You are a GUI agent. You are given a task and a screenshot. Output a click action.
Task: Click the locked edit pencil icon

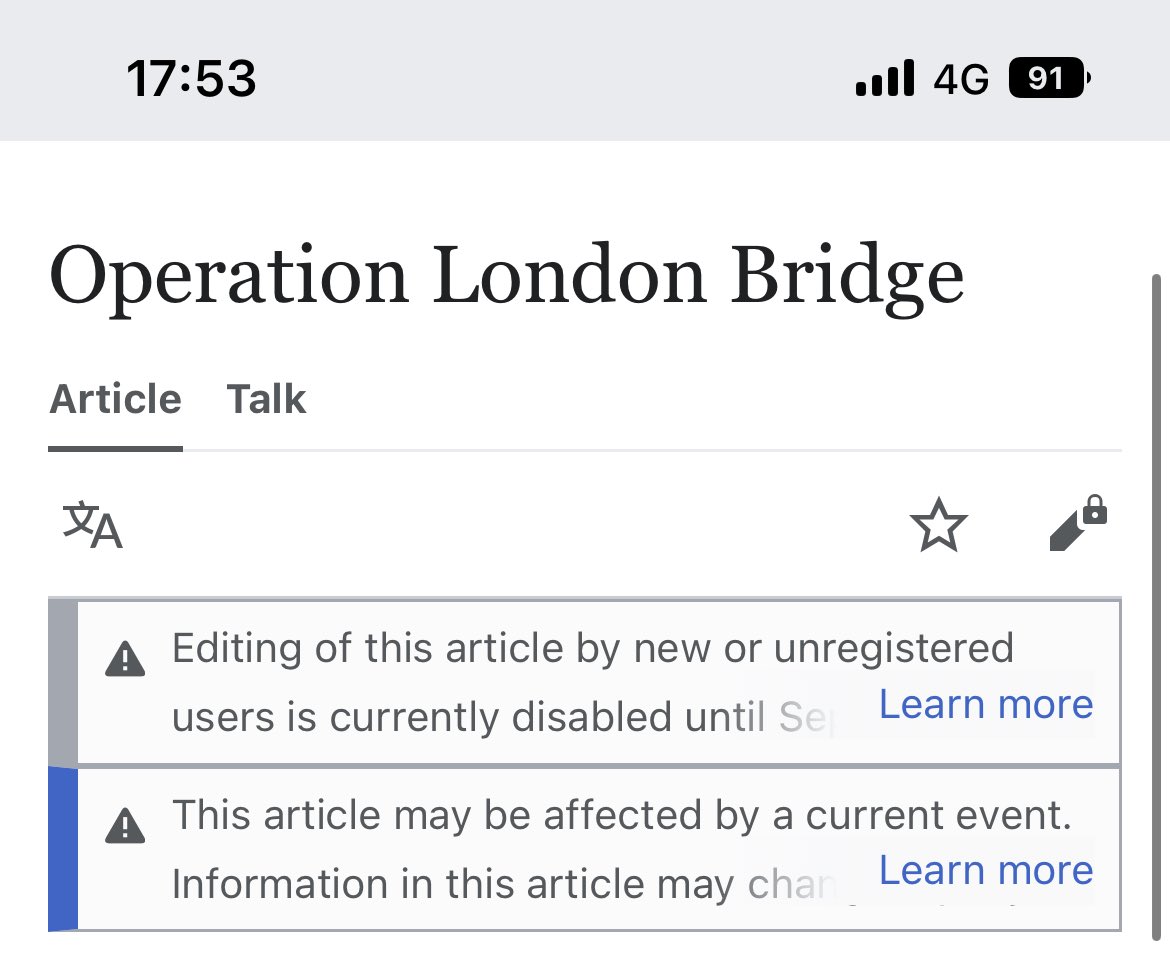pyautogui.click(x=1078, y=524)
